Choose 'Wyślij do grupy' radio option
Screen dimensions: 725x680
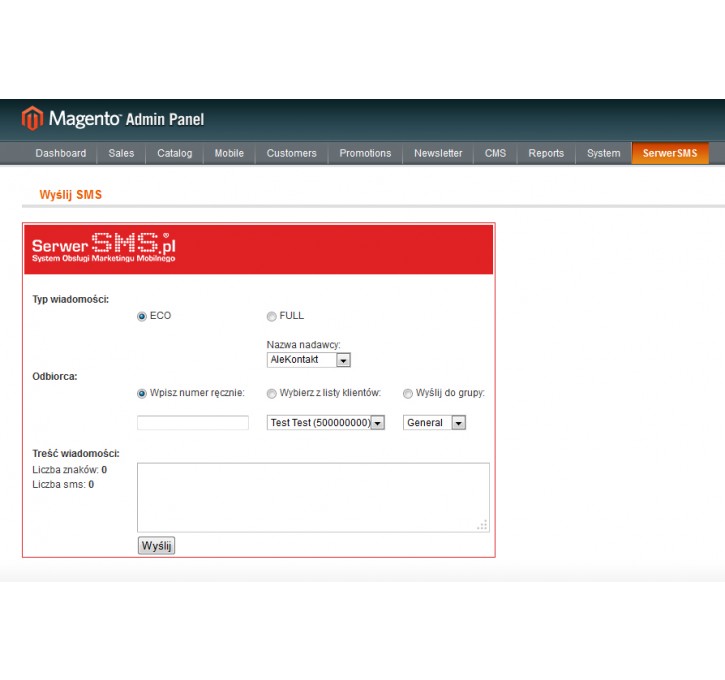407,394
